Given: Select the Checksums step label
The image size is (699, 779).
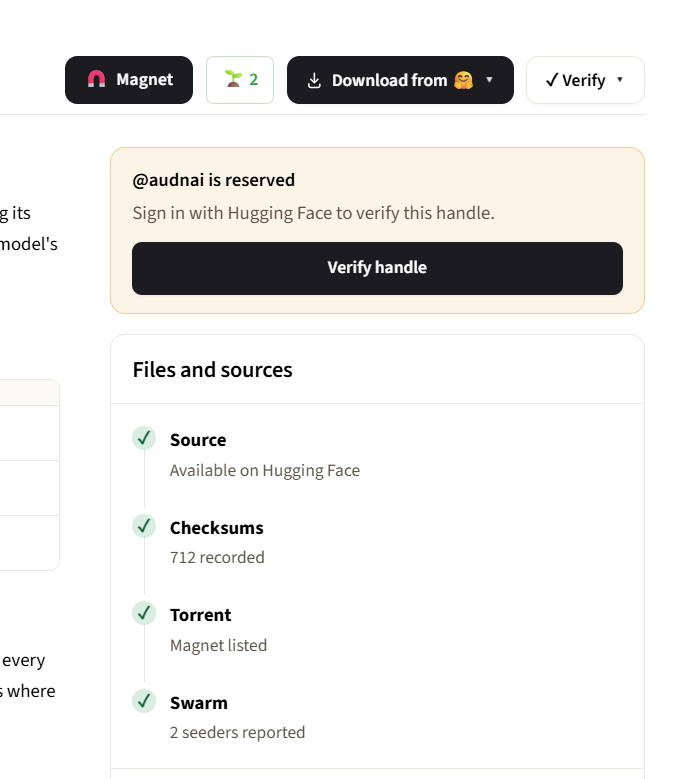Looking at the screenshot, I should pyautogui.click(x=217, y=528).
